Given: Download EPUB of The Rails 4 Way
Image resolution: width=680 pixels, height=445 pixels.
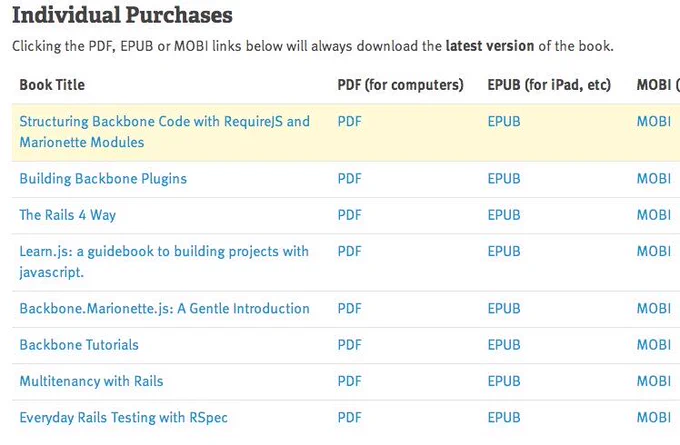Looking at the screenshot, I should [x=503, y=215].
